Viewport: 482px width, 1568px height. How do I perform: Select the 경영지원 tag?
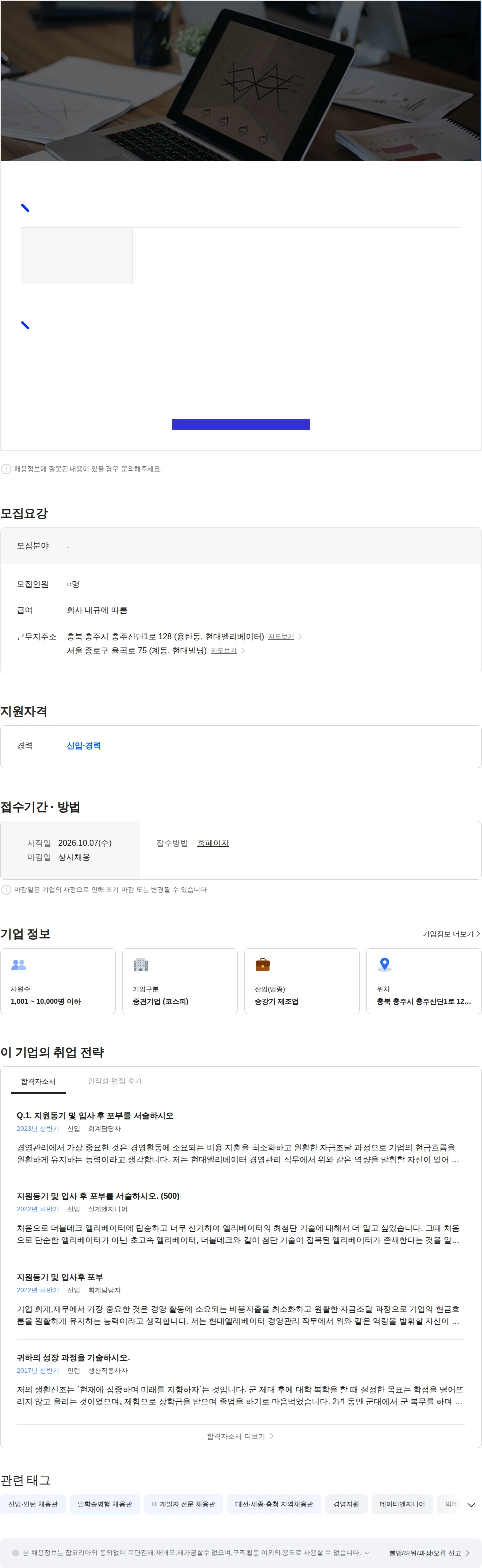346,1504
